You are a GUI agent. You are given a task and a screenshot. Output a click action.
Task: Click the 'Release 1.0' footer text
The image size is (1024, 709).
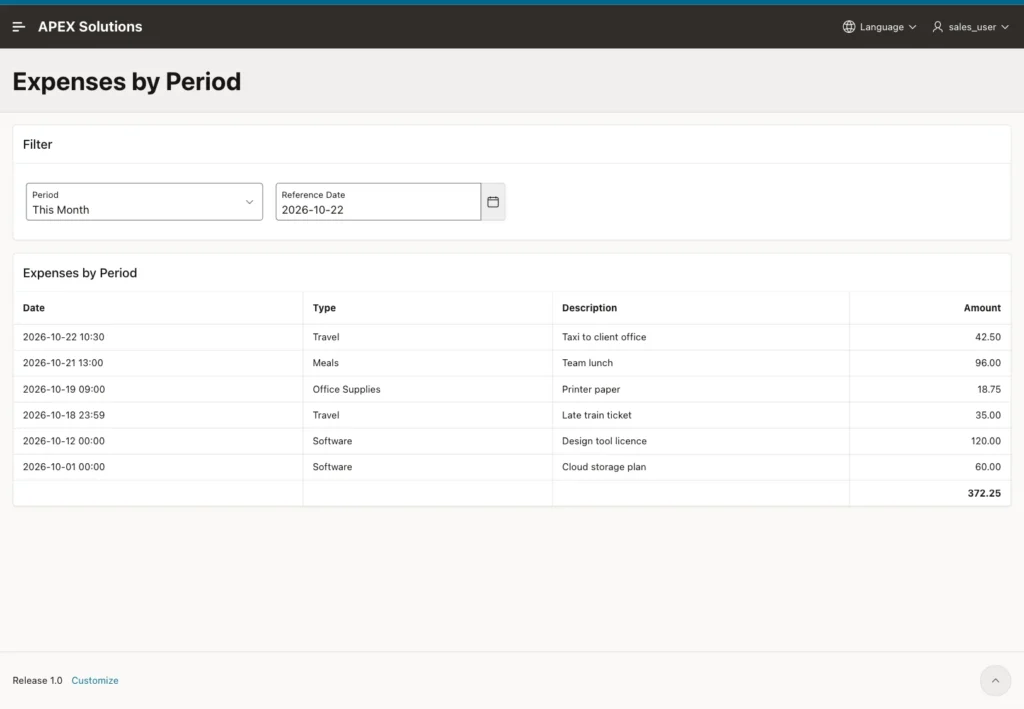[37, 680]
